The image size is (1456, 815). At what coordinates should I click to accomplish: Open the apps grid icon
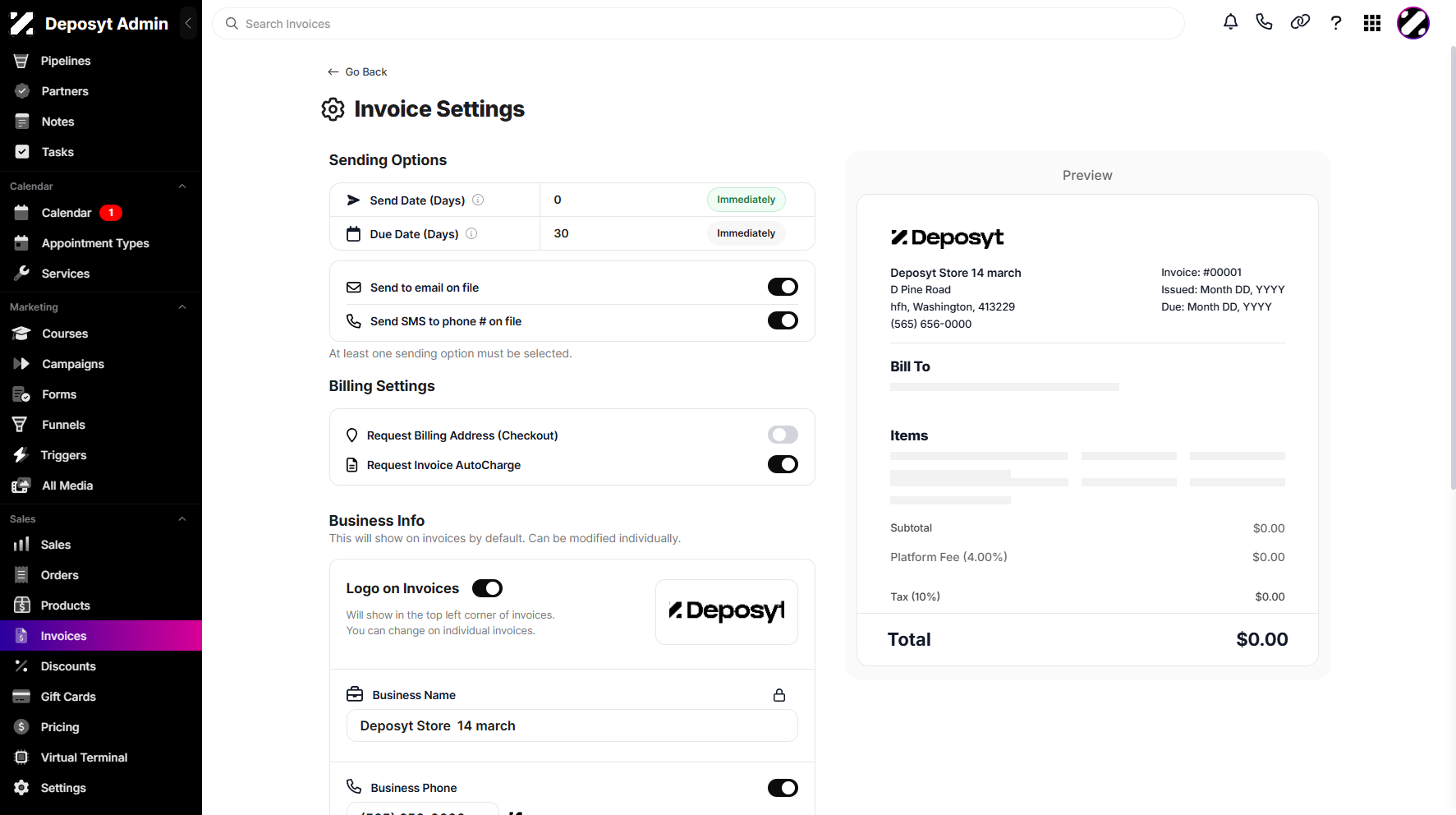pyautogui.click(x=1372, y=23)
